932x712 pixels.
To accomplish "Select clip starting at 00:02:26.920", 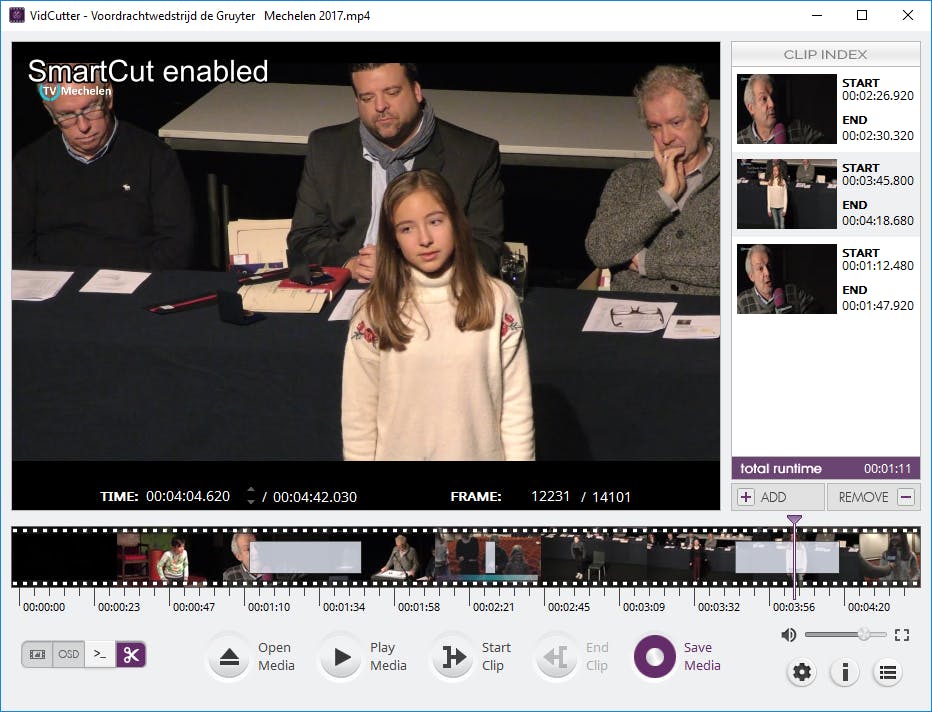I will point(826,109).
